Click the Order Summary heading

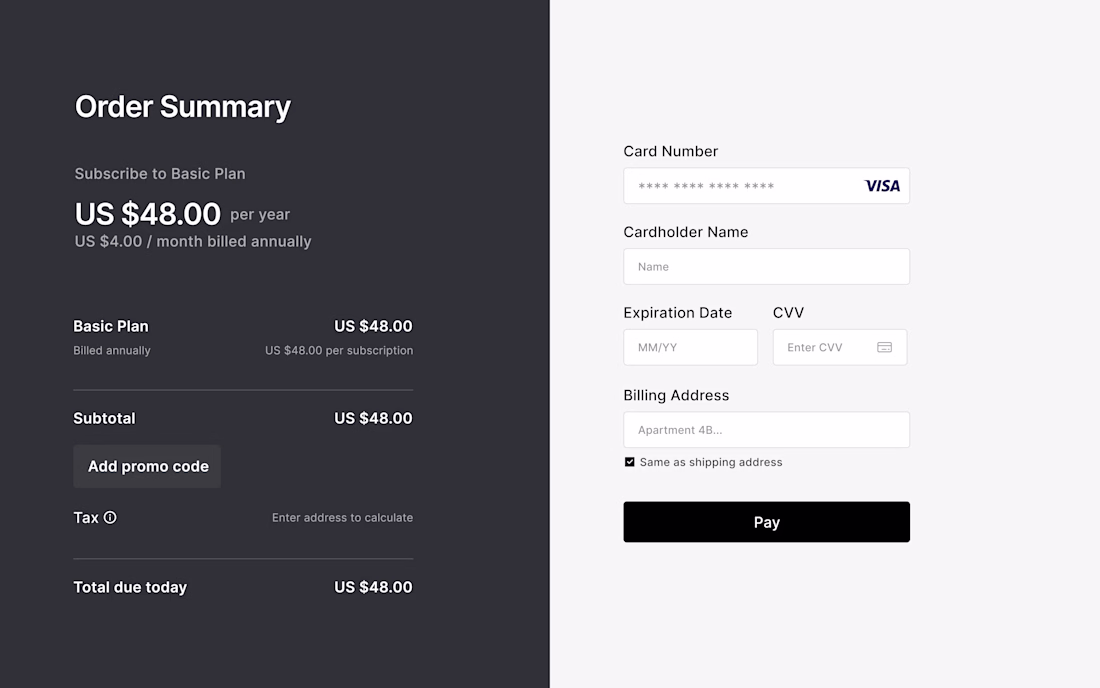tap(183, 107)
